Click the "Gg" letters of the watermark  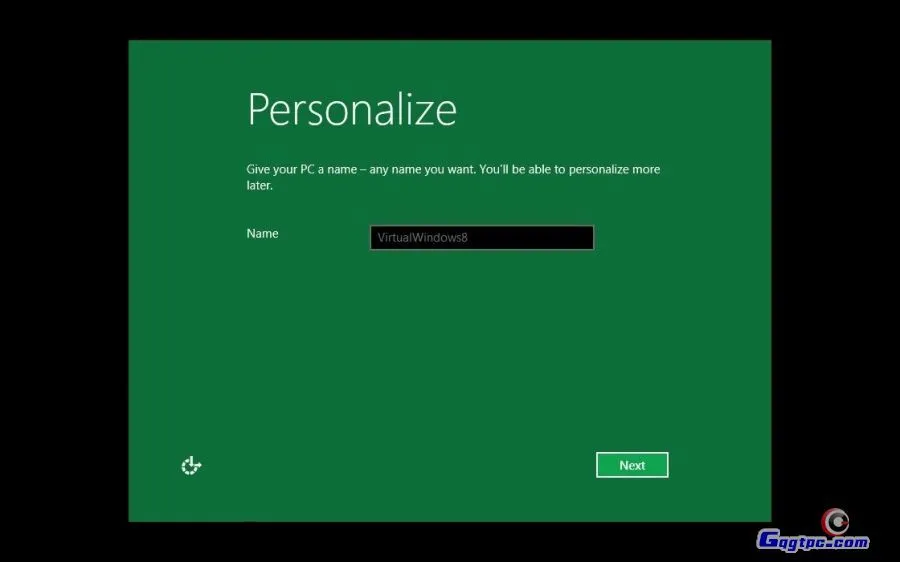pyautogui.click(x=772, y=541)
